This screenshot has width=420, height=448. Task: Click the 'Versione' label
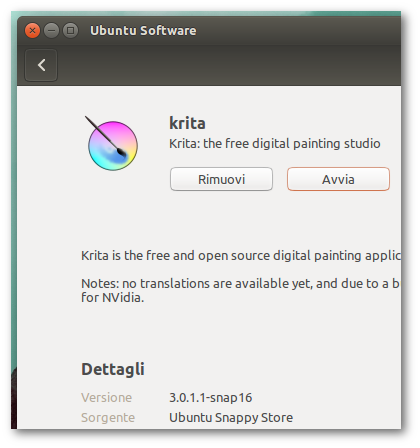tap(107, 398)
